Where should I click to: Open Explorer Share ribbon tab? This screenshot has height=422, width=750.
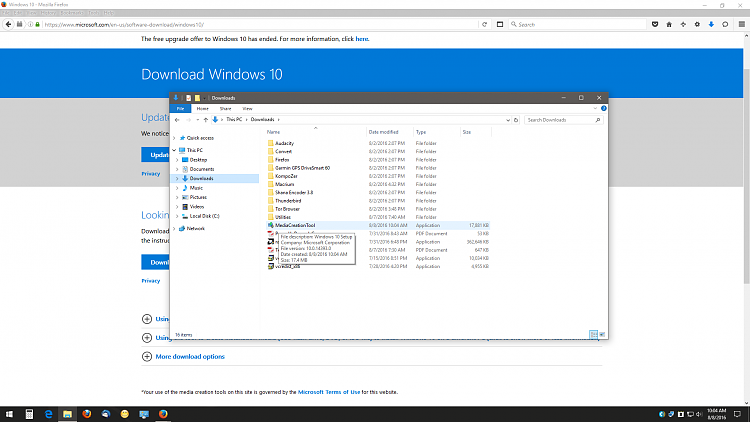225,109
